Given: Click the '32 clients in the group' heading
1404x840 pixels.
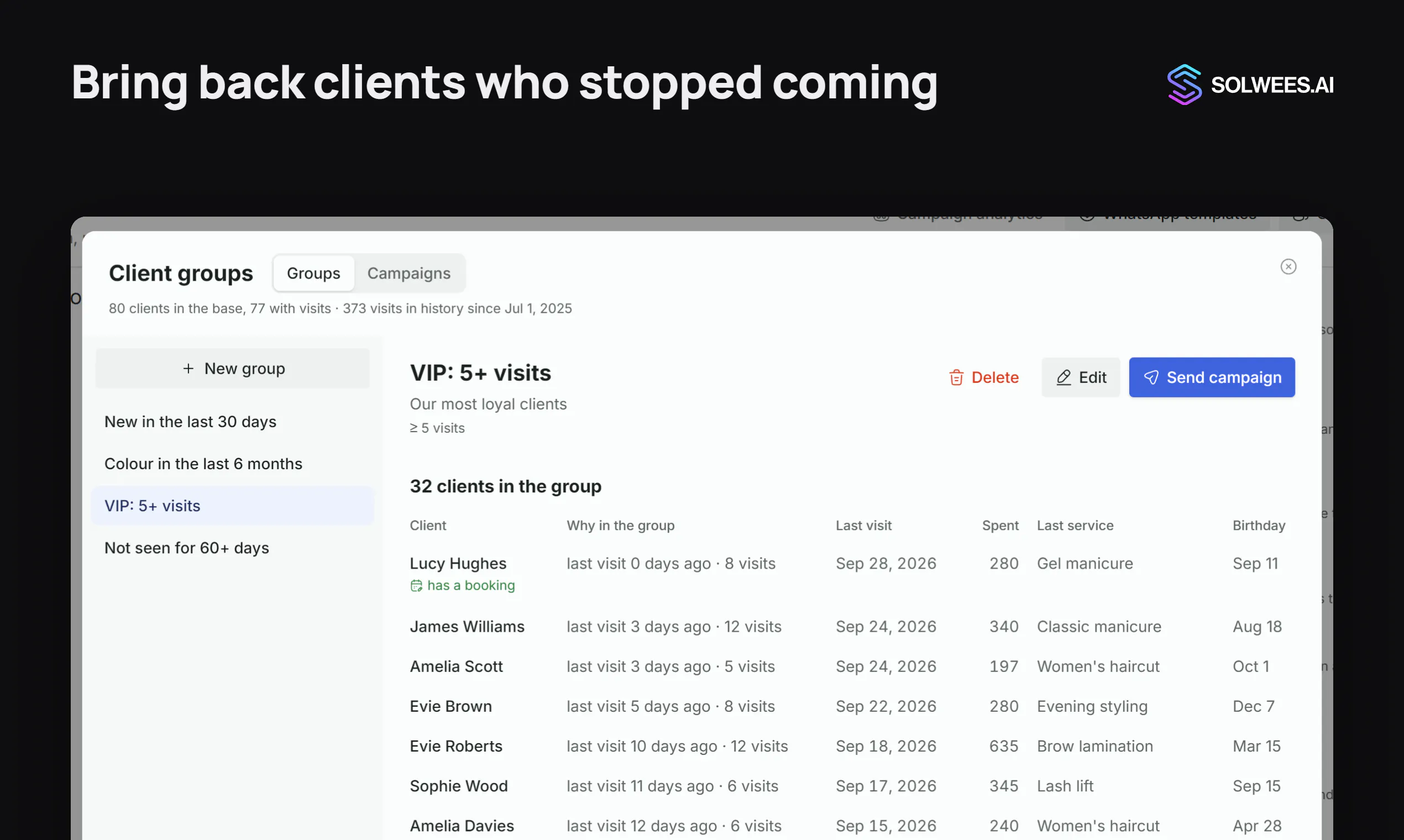Looking at the screenshot, I should pyautogui.click(x=506, y=487).
